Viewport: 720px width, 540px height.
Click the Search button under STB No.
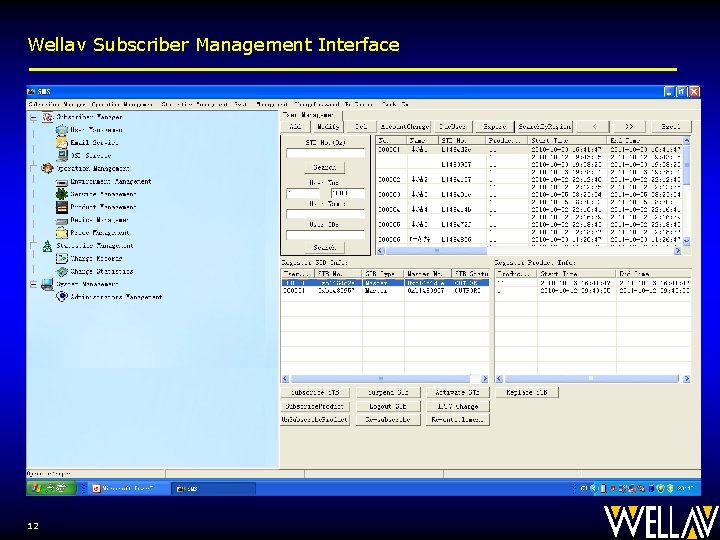tap(325, 168)
